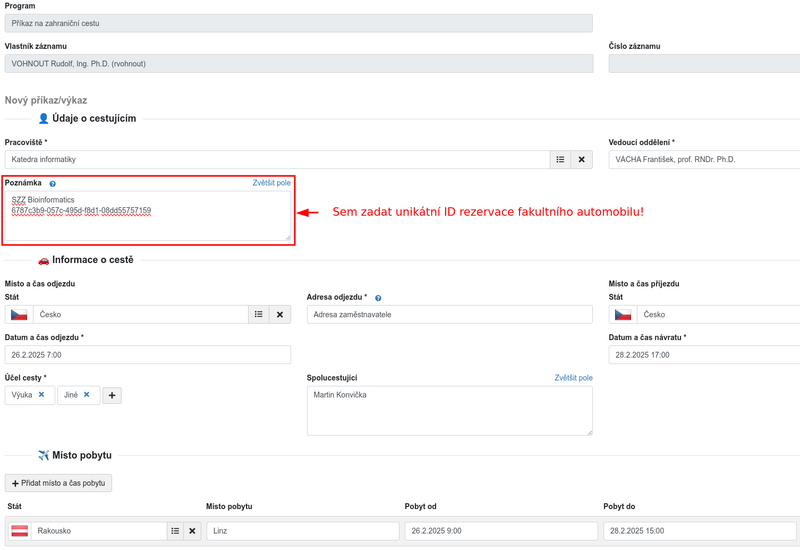The height and width of the screenshot is (550, 800).
Task: Open the Pracoviště list picker icon
Action: 560,160
